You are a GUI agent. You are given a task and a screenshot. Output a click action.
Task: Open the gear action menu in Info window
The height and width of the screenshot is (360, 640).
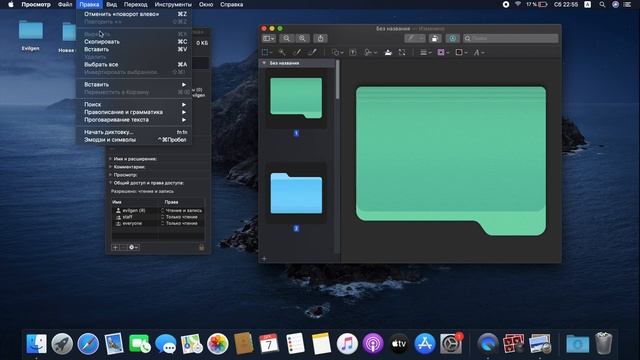coord(133,247)
